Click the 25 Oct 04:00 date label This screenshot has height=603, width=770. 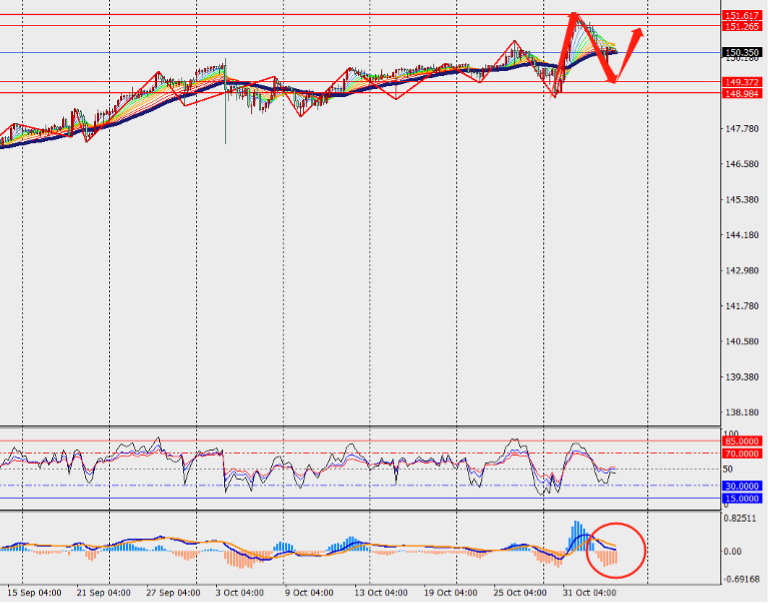pos(520,593)
